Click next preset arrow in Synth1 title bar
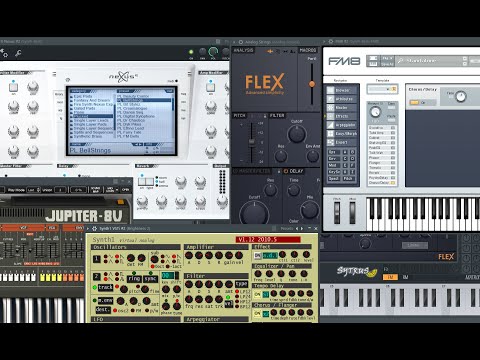Viewport: 480px width, 360px height. click(302, 229)
